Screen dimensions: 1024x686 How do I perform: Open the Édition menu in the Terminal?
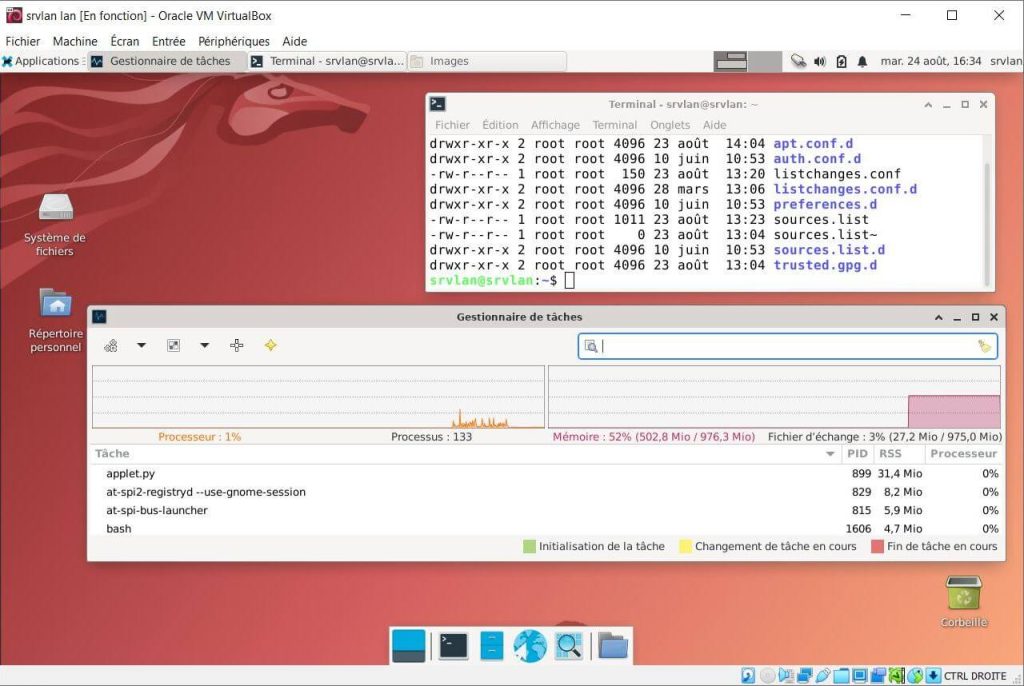(500, 125)
